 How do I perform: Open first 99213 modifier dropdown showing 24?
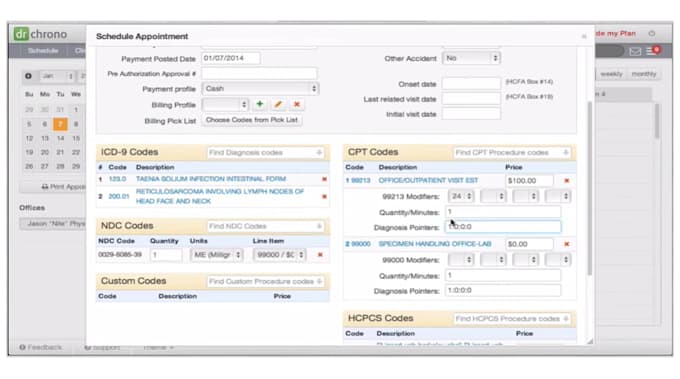click(x=461, y=196)
